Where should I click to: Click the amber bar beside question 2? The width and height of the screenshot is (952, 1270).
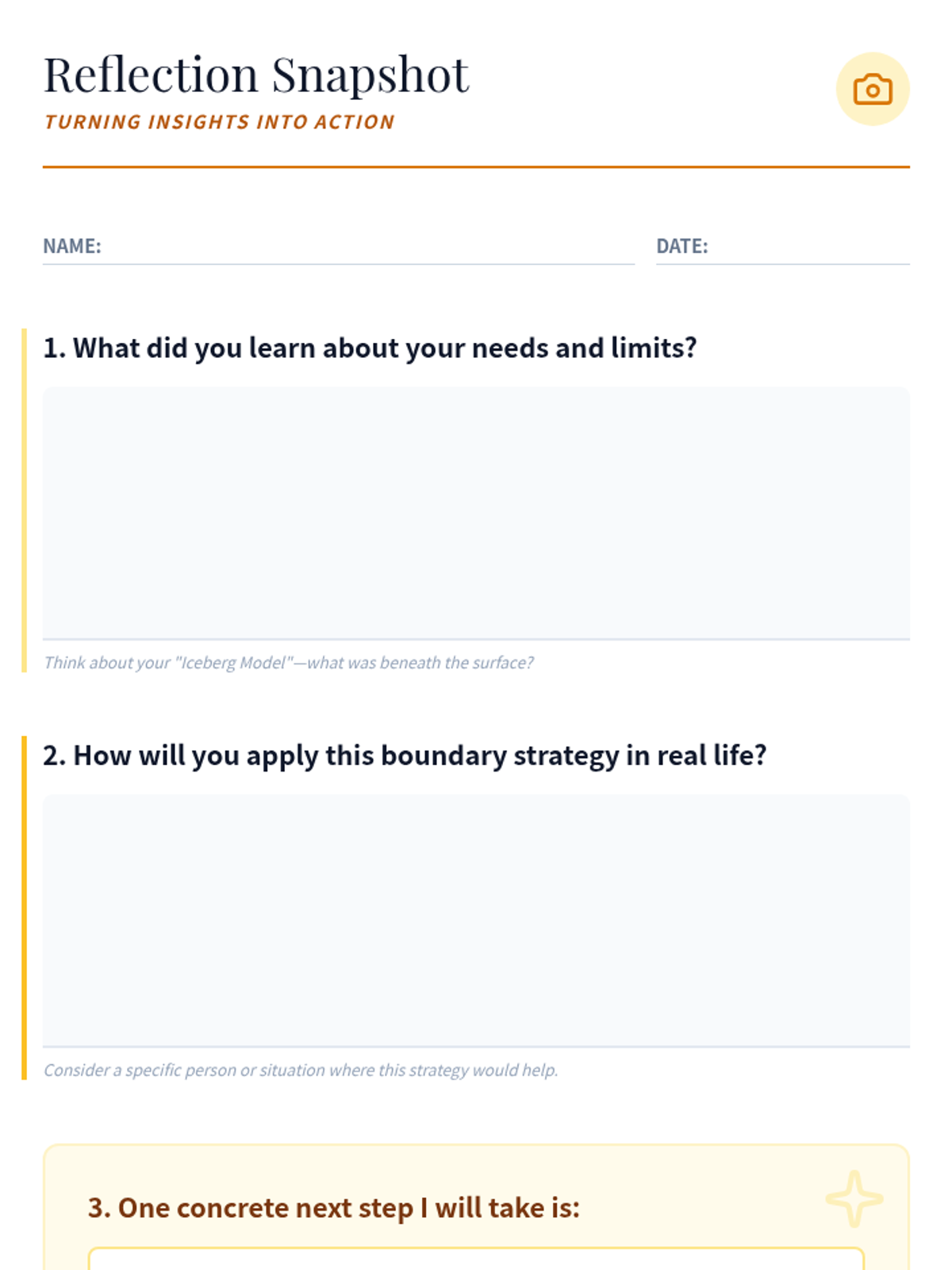24,907
